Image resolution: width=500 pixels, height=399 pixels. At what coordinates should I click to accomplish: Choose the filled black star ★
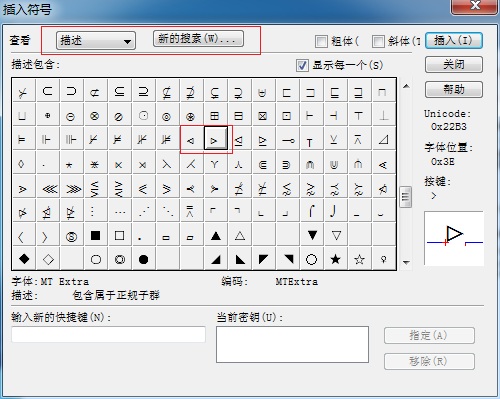pos(336,259)
